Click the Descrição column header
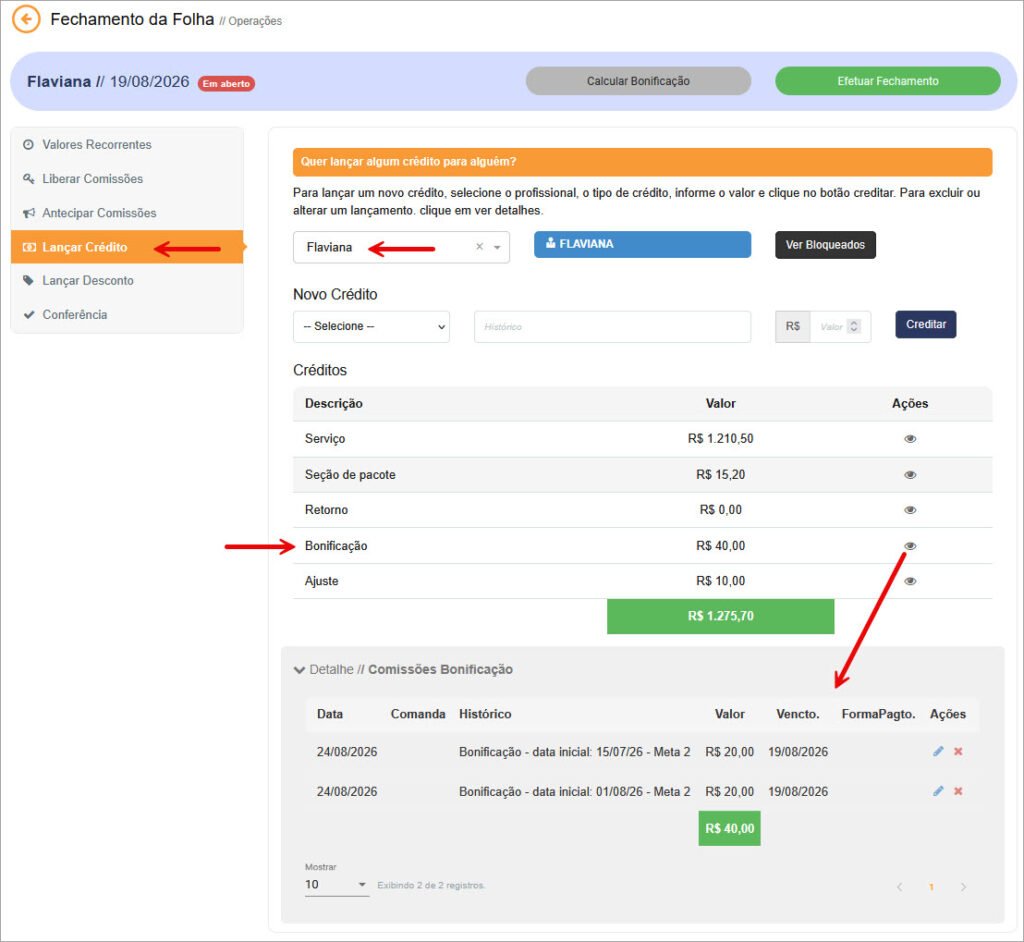1024x942 pixels. 334,403
